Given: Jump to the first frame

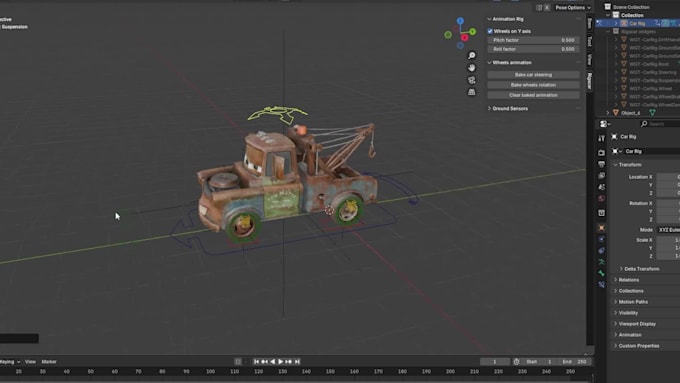Looking at the screenshot, I should tap(256, 361).
